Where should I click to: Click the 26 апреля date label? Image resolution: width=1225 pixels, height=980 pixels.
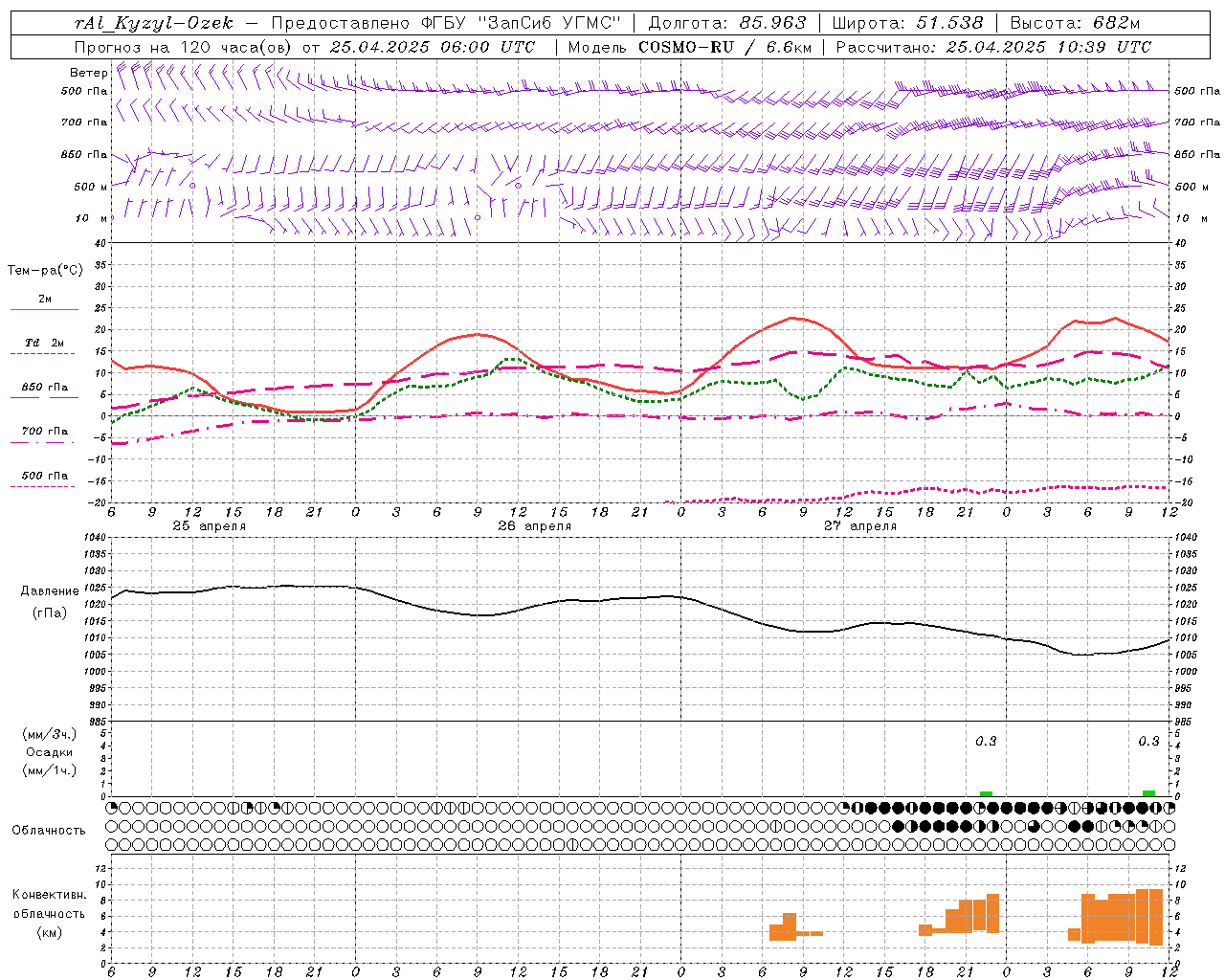pyautogui.click(x=534, y=526)
